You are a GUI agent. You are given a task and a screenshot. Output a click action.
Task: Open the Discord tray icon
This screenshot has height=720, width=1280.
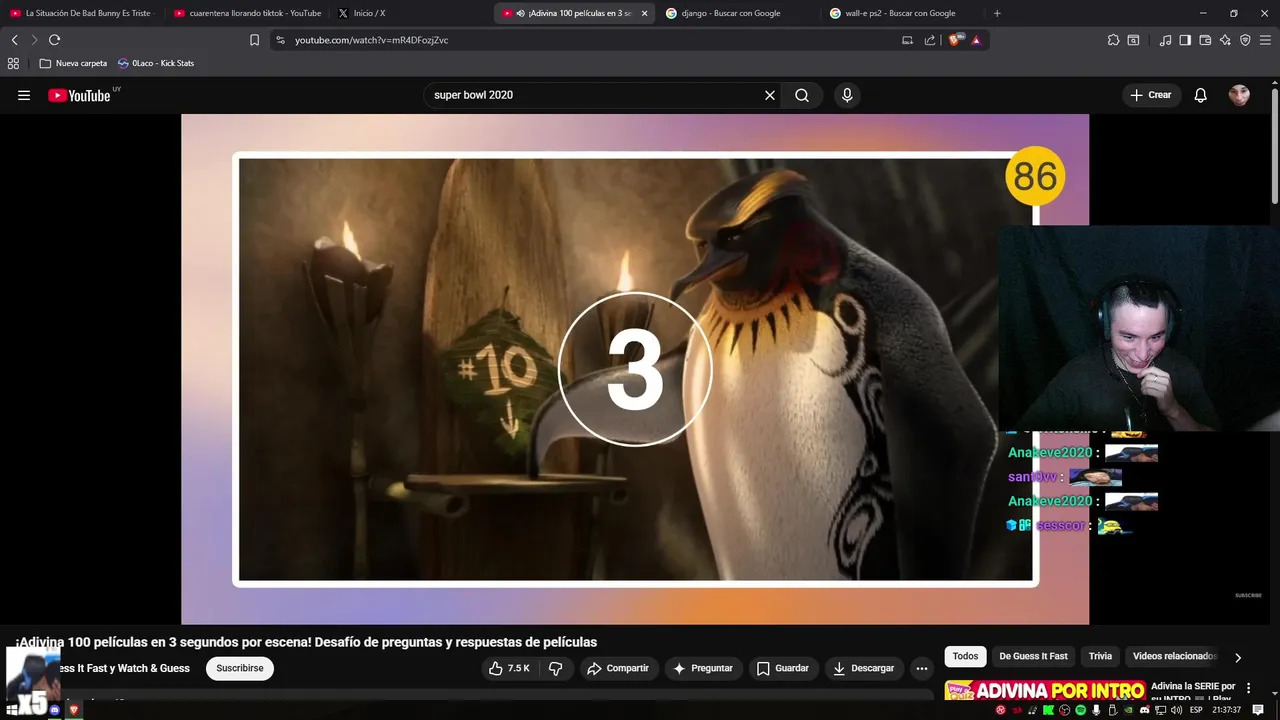pos(1145,710)
